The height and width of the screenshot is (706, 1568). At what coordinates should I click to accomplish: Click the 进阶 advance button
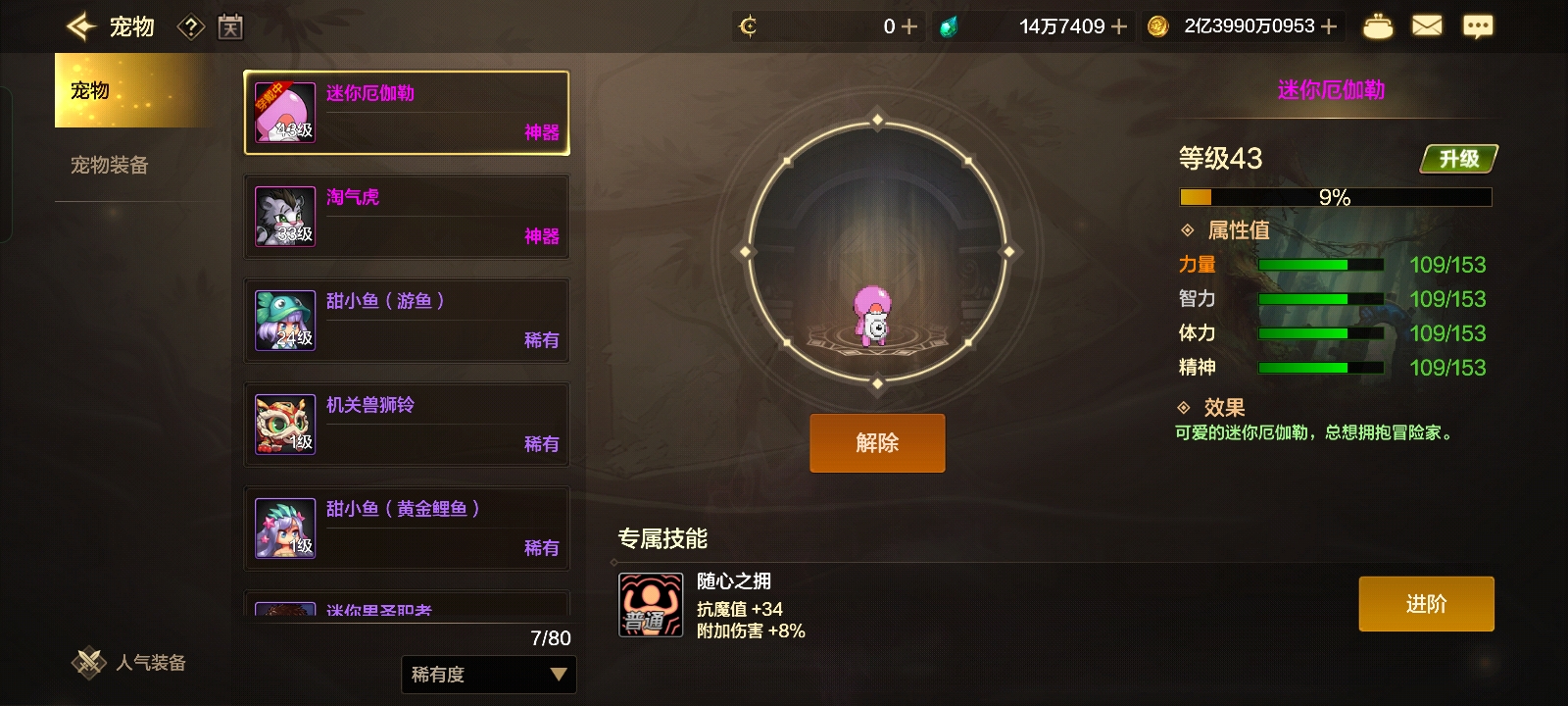coord(1426,604)
